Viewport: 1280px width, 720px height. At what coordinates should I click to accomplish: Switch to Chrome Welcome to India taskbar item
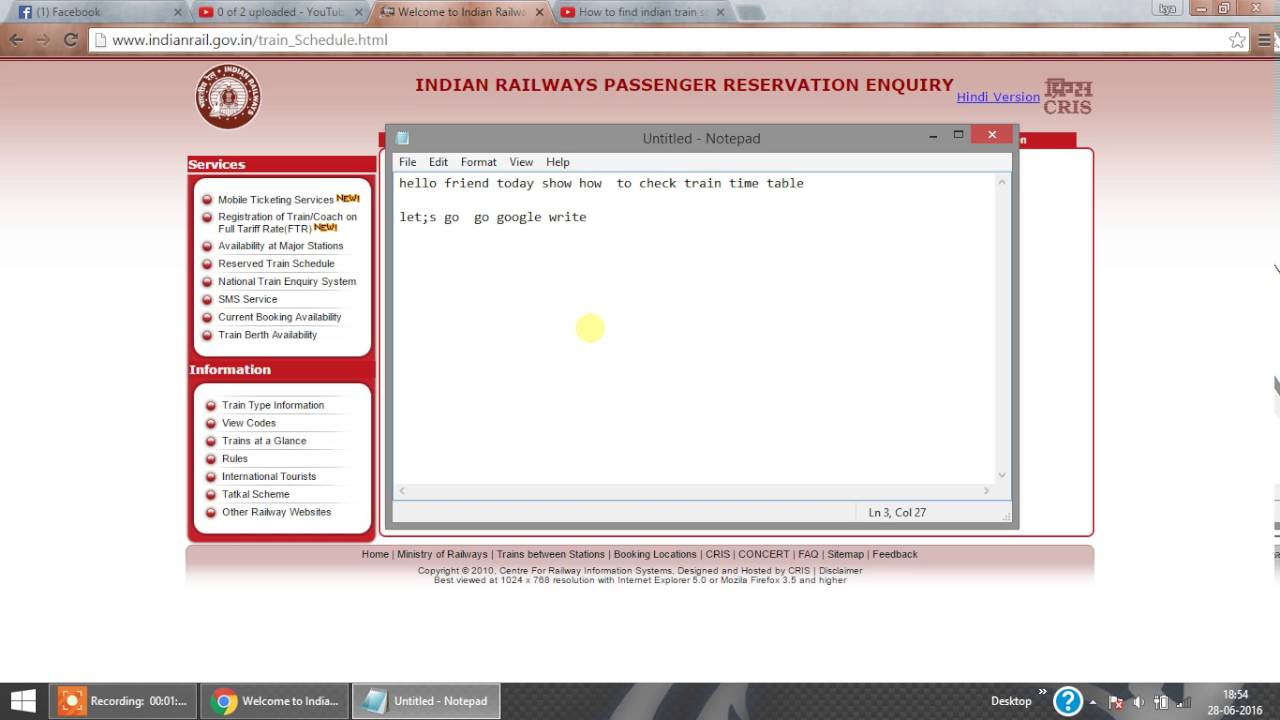point(275,700)
